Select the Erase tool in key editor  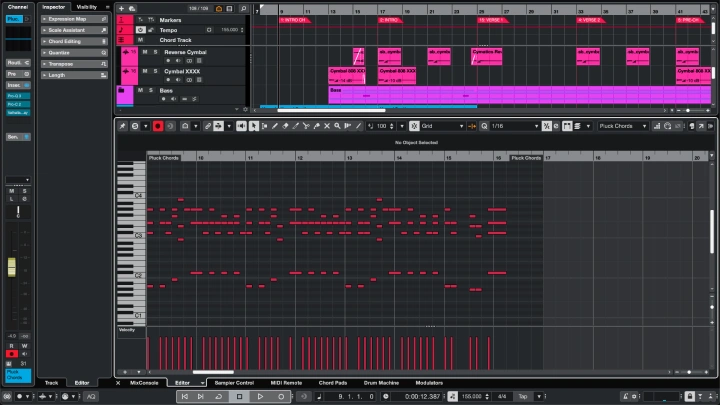(x=285, y=126)
